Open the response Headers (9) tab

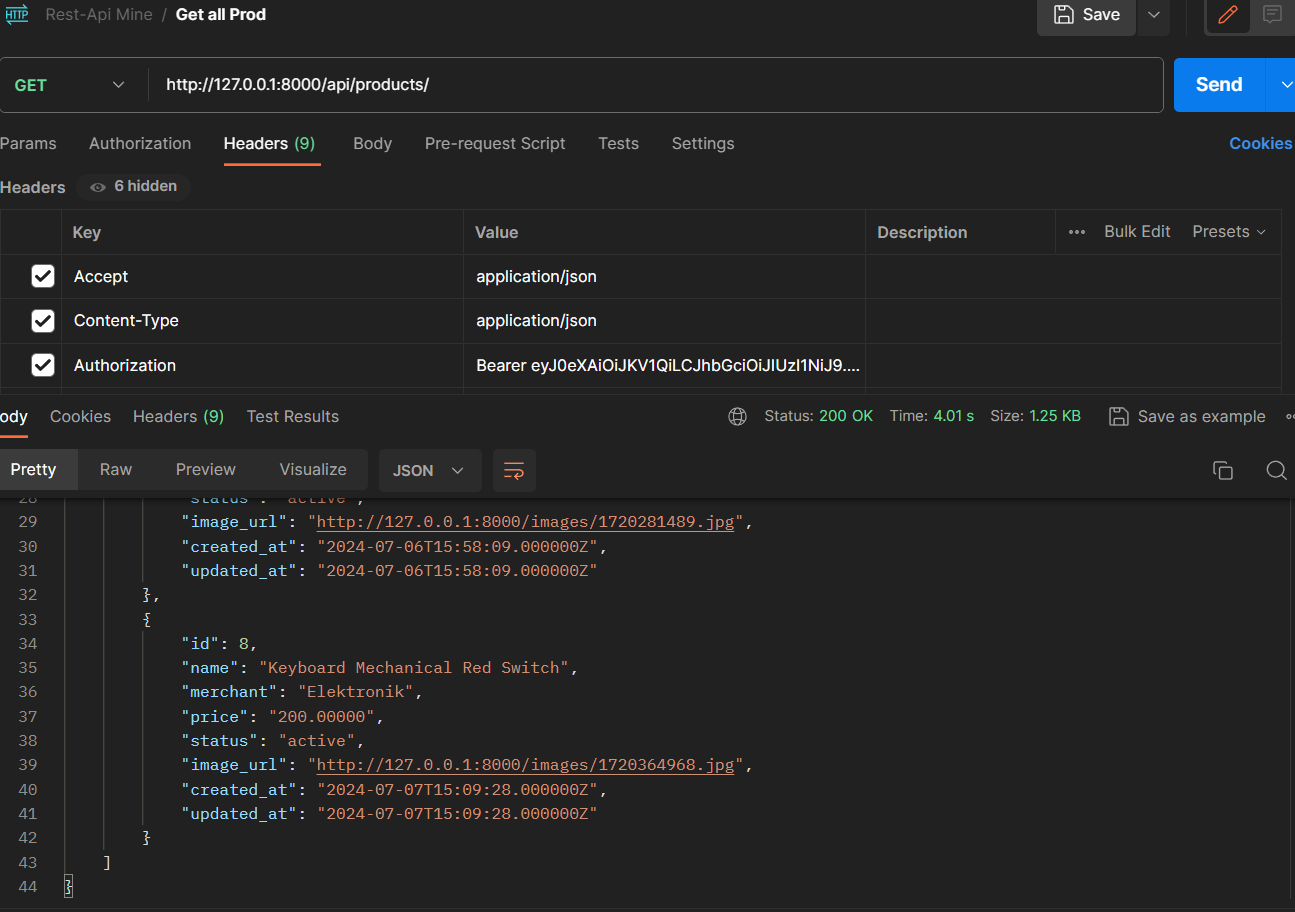click(x=178, y=417)
